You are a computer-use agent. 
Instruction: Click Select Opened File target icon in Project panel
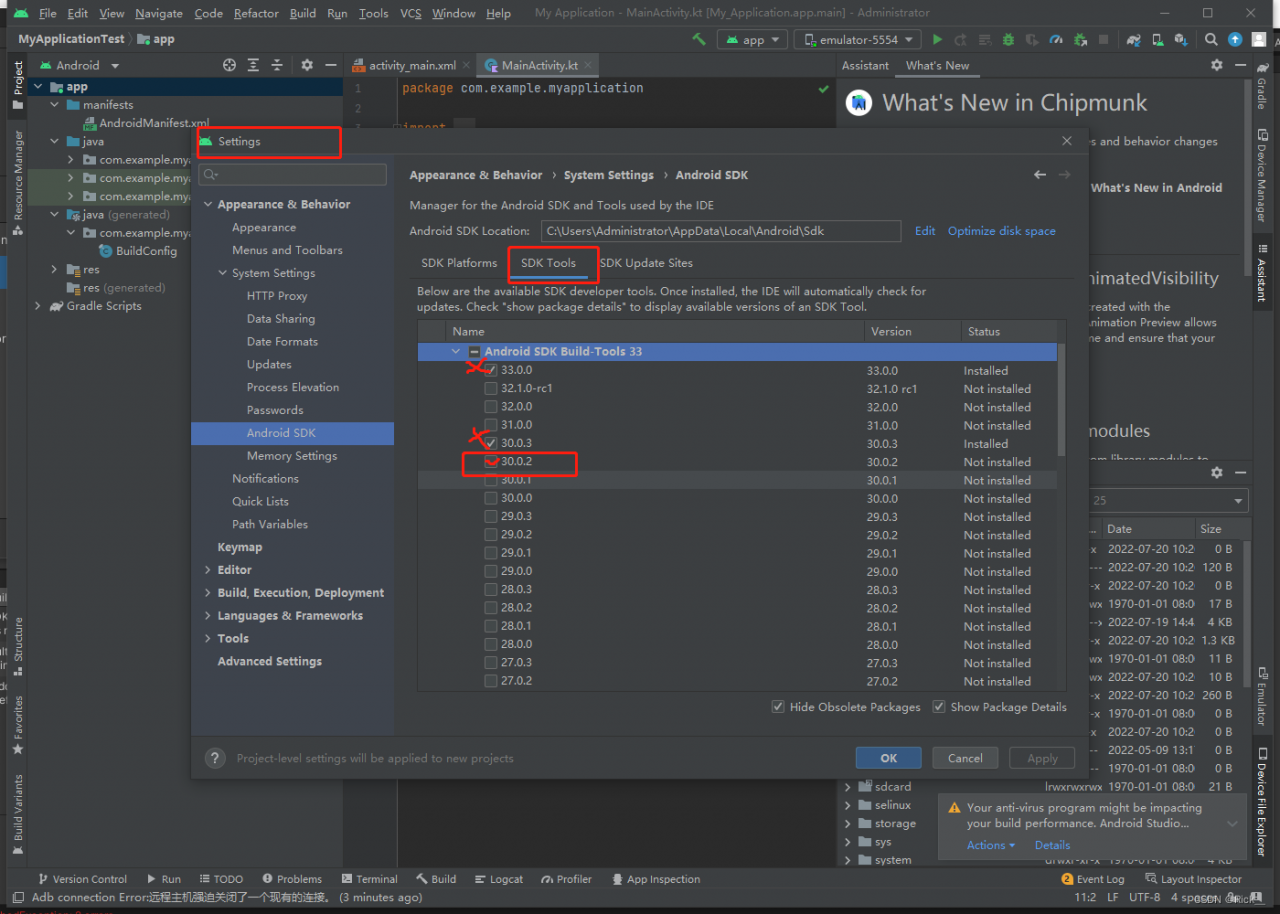229,65
